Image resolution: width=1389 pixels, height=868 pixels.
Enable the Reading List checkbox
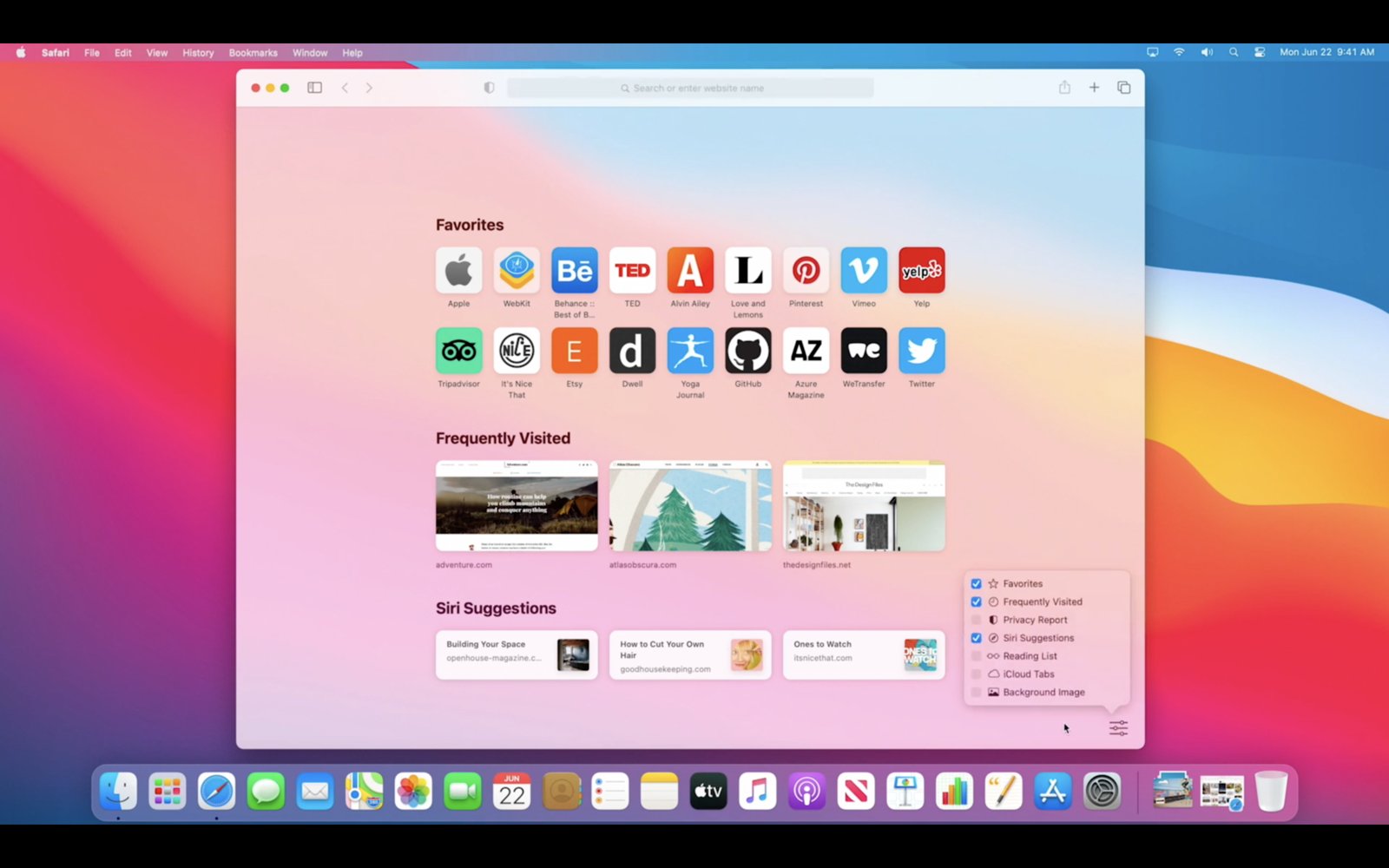[x=976, y=656]
